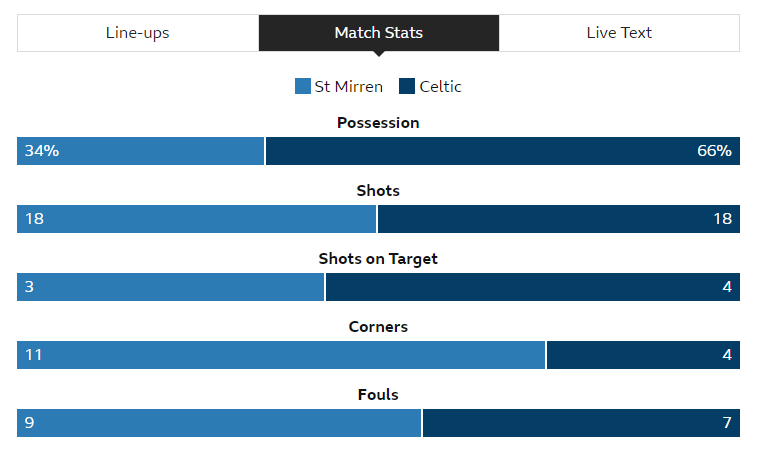Click Celtic's 4 corners bar
Screen dimensions: 774x464
[643, 355]
